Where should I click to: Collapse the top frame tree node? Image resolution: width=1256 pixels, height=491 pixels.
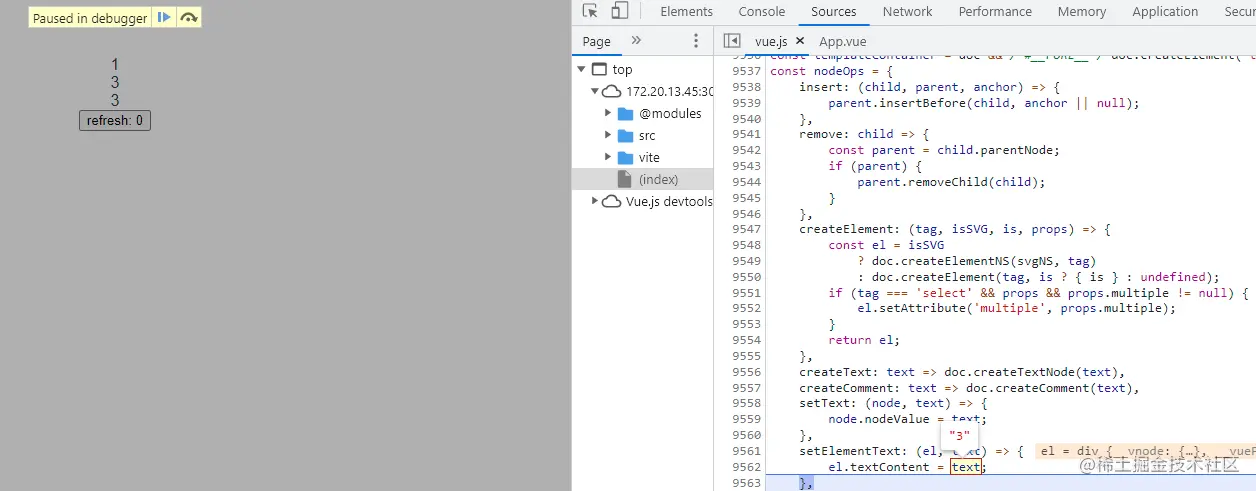(x=581, y=70)
